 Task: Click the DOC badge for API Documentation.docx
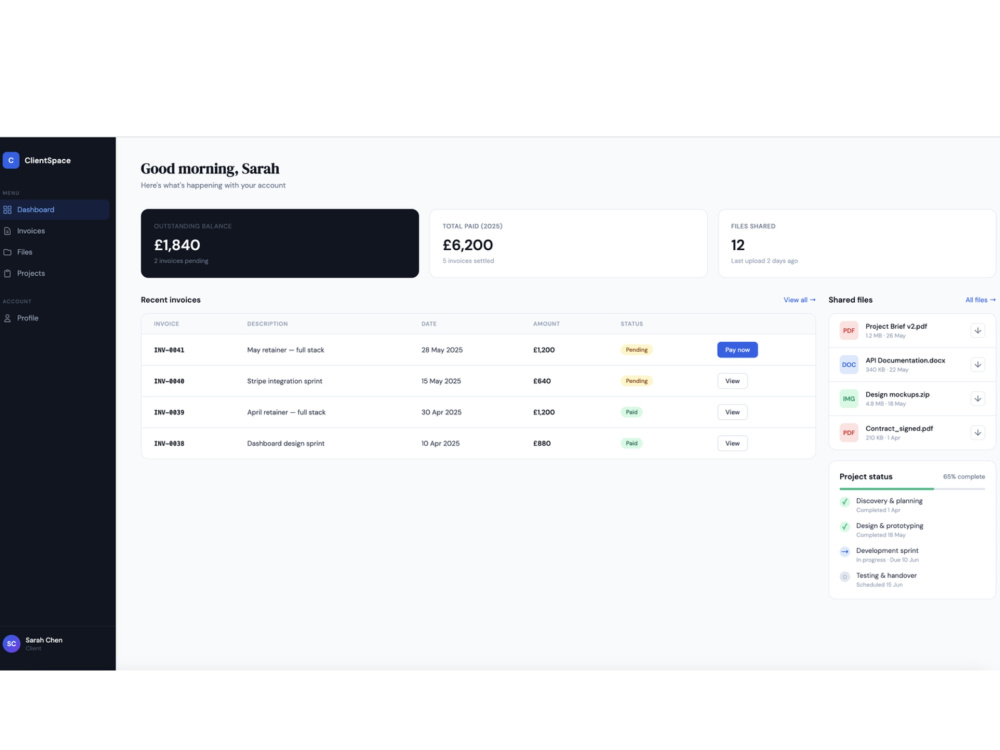[849, 364]
